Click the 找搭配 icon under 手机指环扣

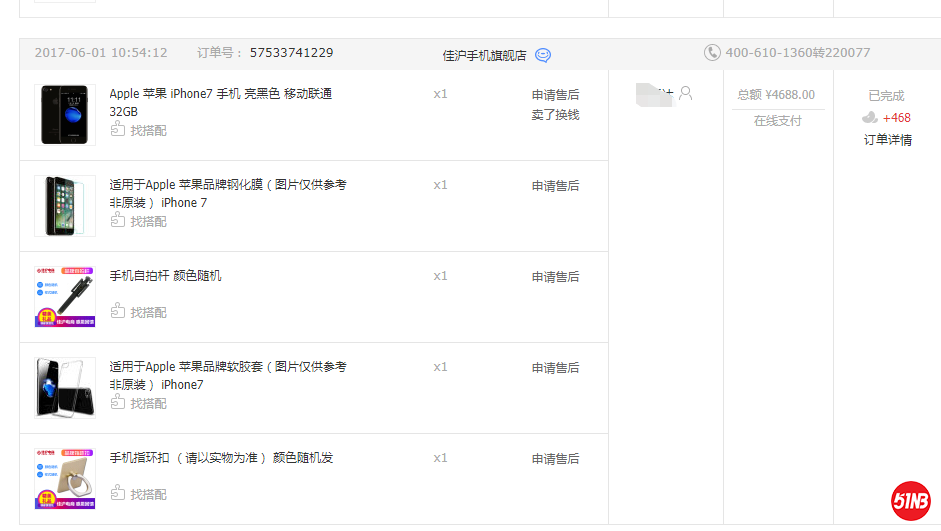118,494
